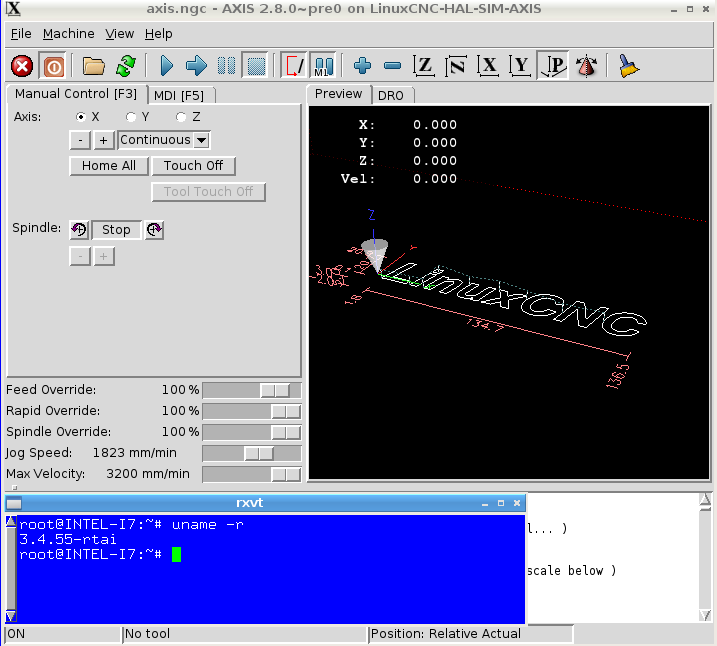Increase spindle speed plus button

click(x=103, y=256)
